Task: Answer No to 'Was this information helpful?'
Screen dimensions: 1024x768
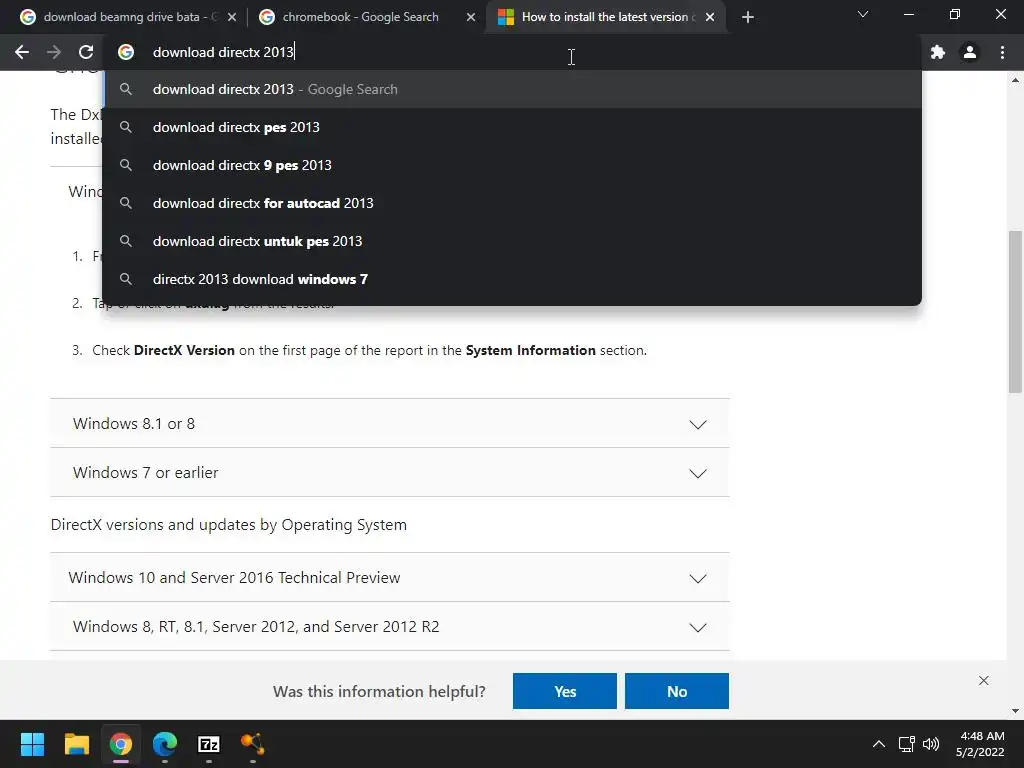Action: click(x=677, y=691)
